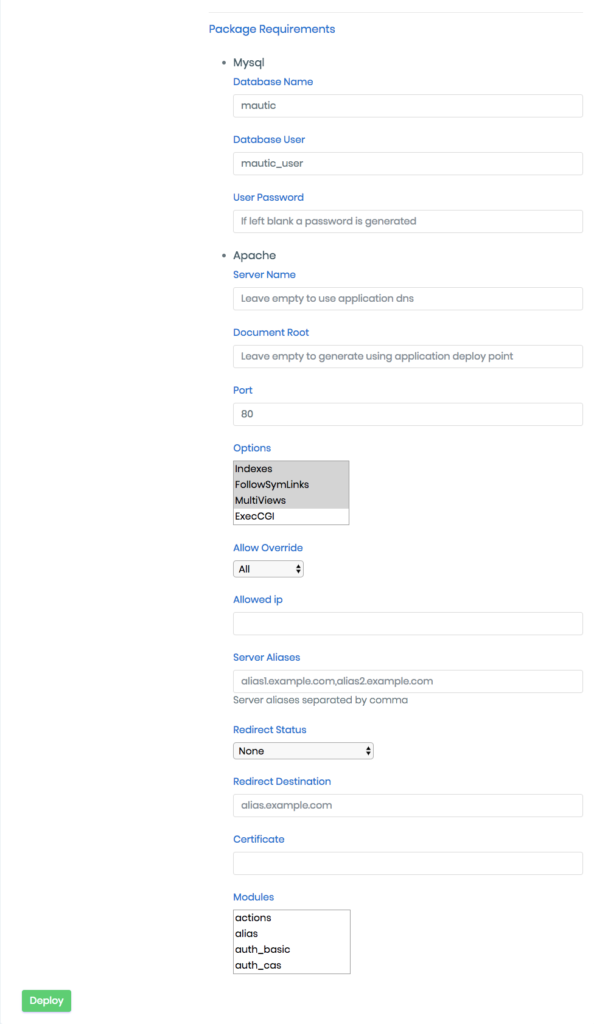Edit the Port field showing 80
The height and width of the screenshot is (1024, 594).
(407, 414)
